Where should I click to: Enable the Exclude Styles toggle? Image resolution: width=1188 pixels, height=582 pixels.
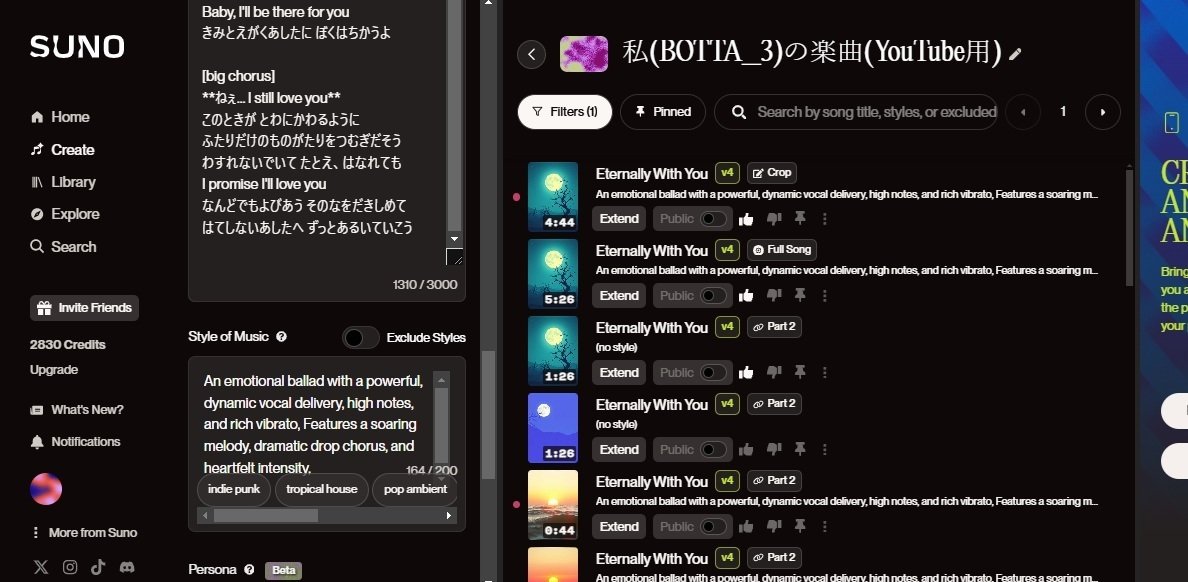coord(360,338)
